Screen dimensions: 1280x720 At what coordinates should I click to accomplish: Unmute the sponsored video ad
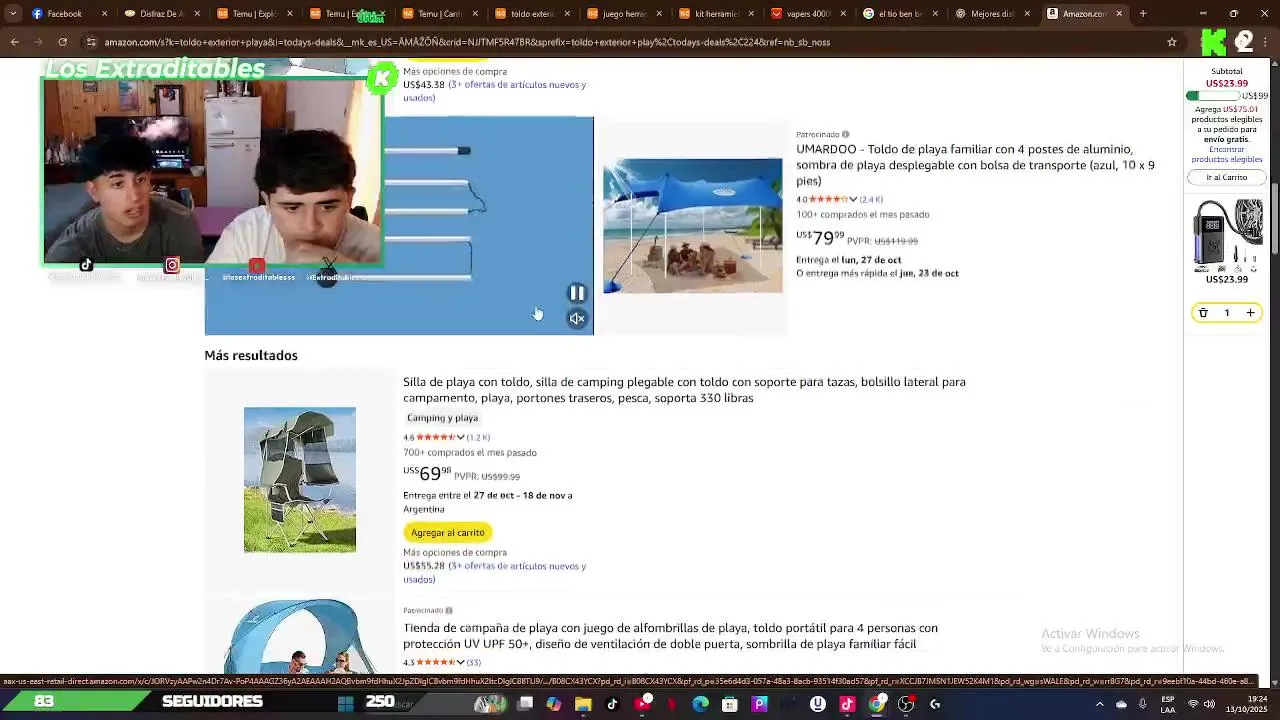577,319
